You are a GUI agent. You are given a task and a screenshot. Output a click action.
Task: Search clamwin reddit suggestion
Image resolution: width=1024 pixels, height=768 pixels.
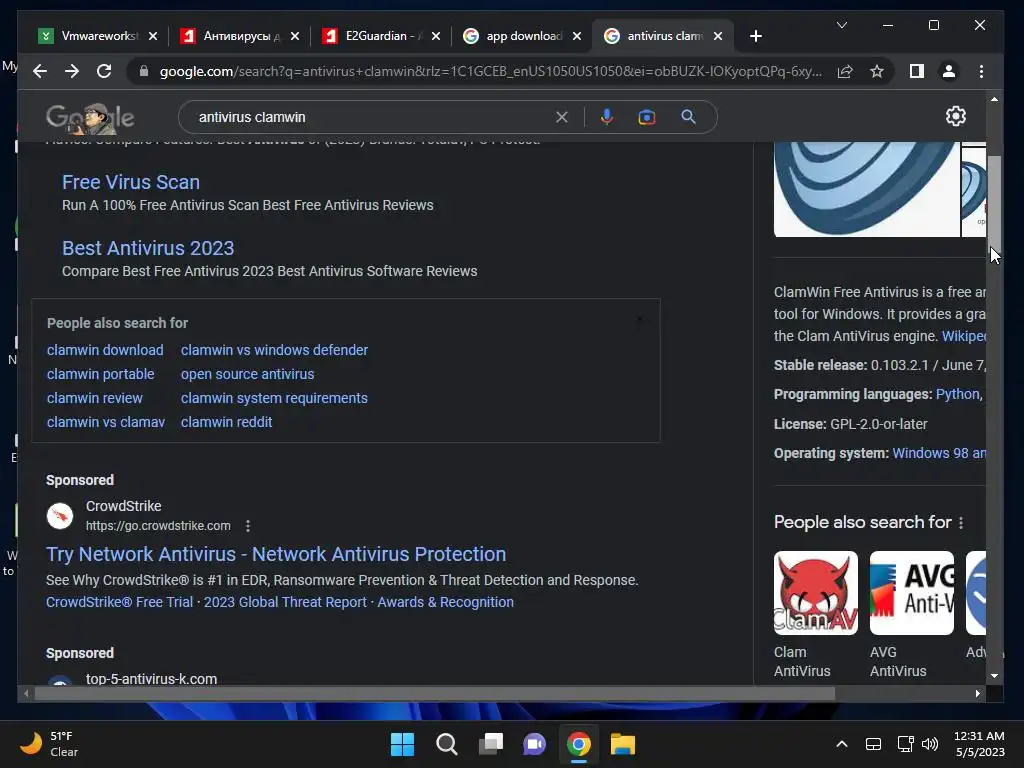(227, 423)
